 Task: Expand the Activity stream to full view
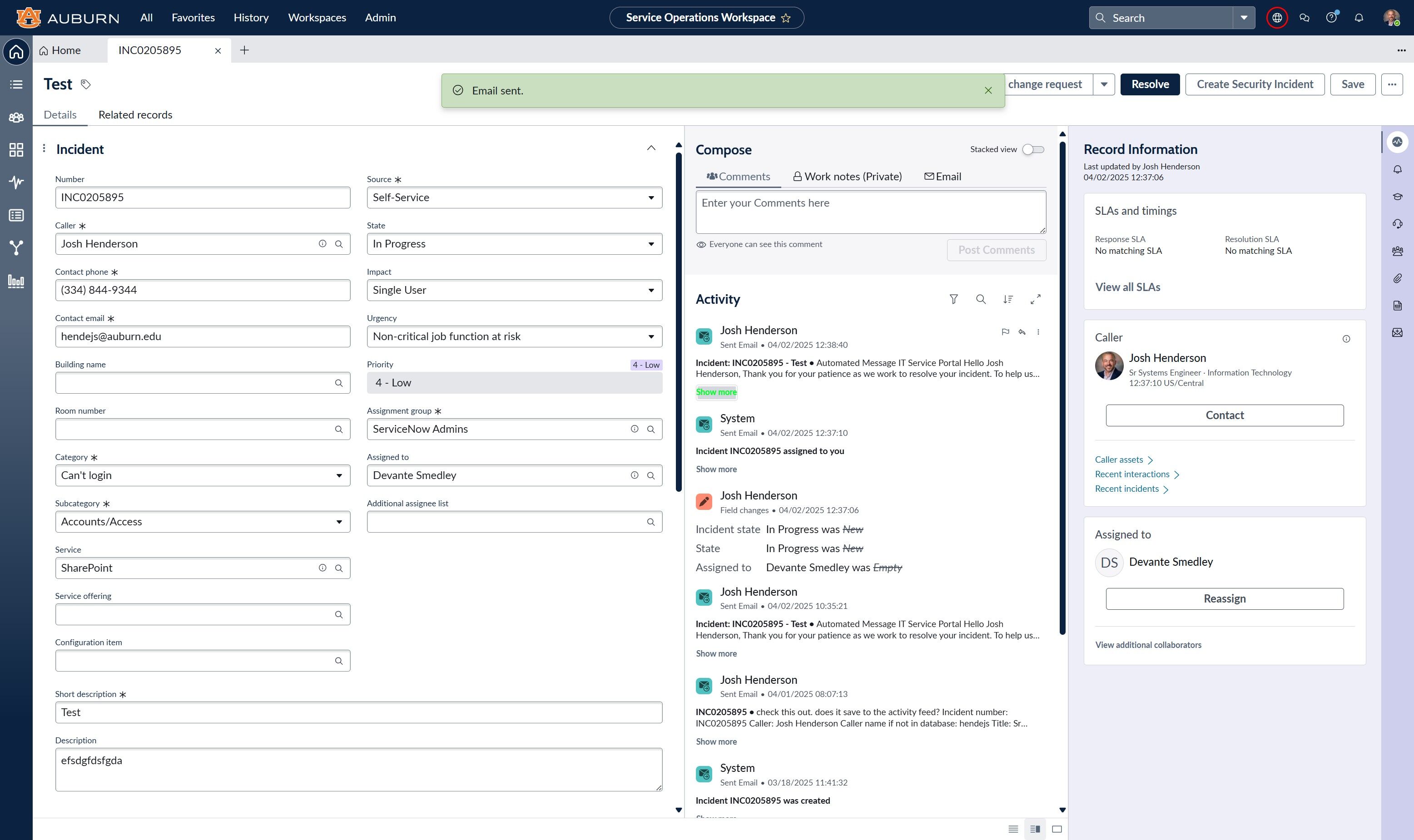tap(1035, 299)
